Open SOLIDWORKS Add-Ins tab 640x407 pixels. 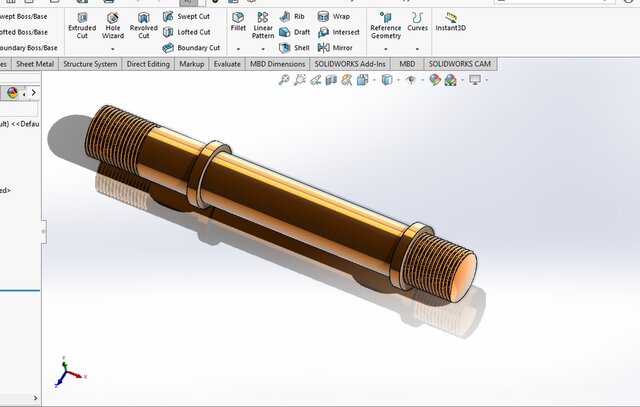pos(350,64)
